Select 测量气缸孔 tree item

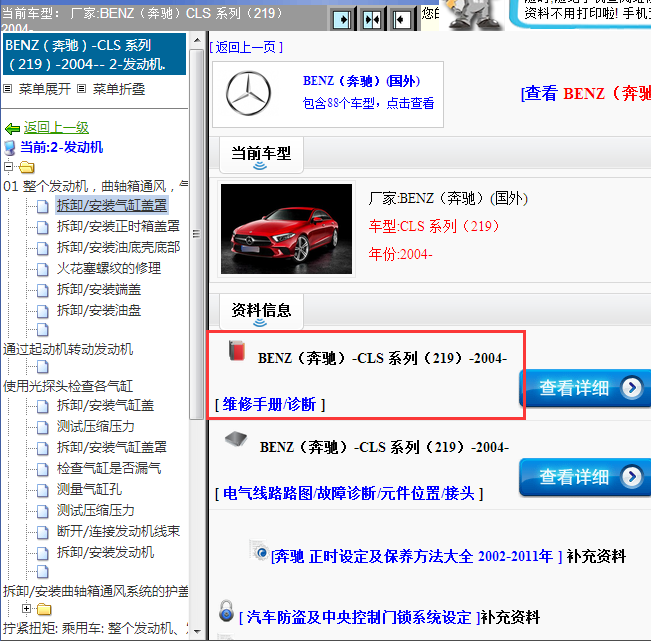[x=89, y=489]
